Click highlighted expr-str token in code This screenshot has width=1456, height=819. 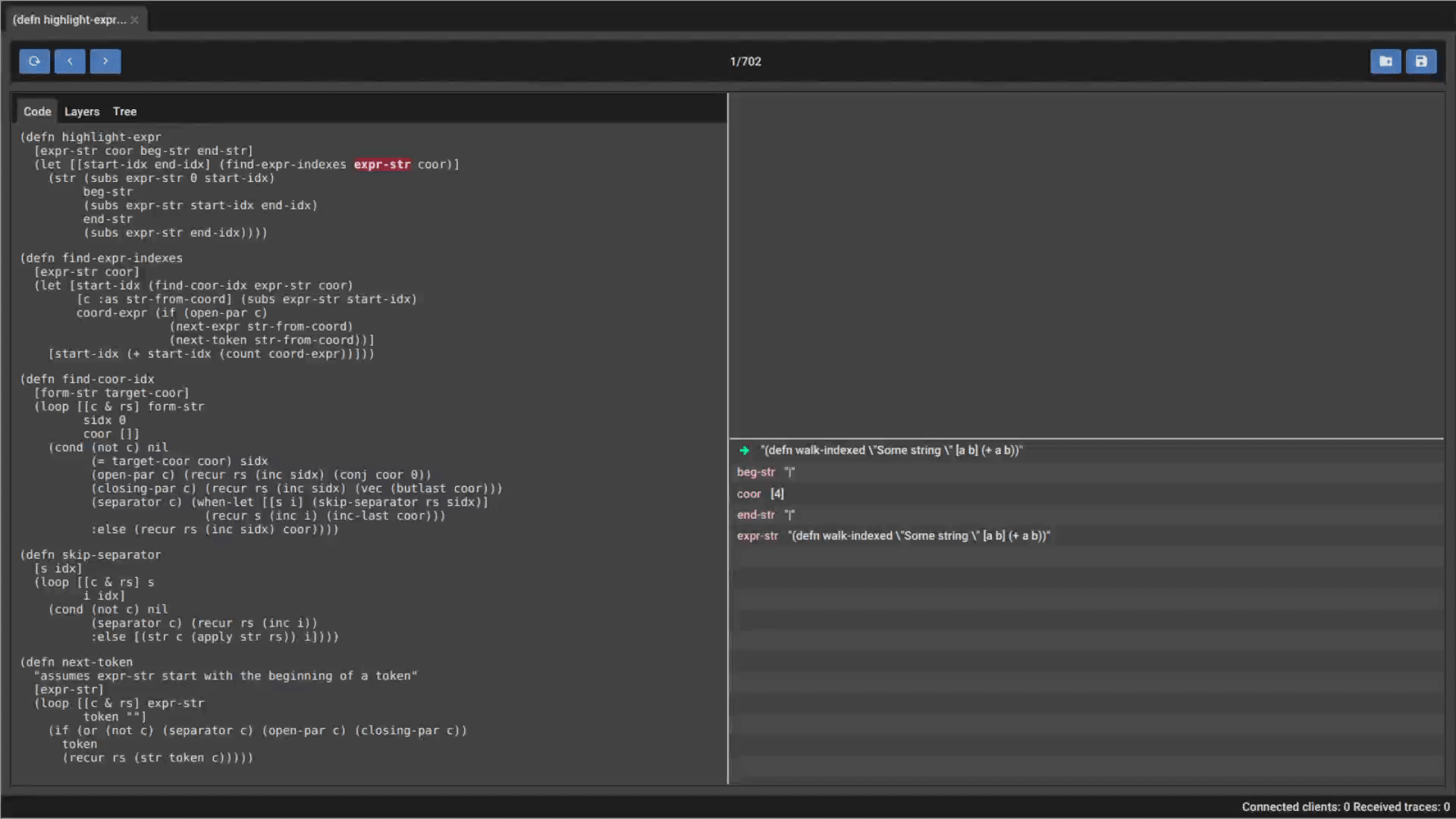pos(382,164)
